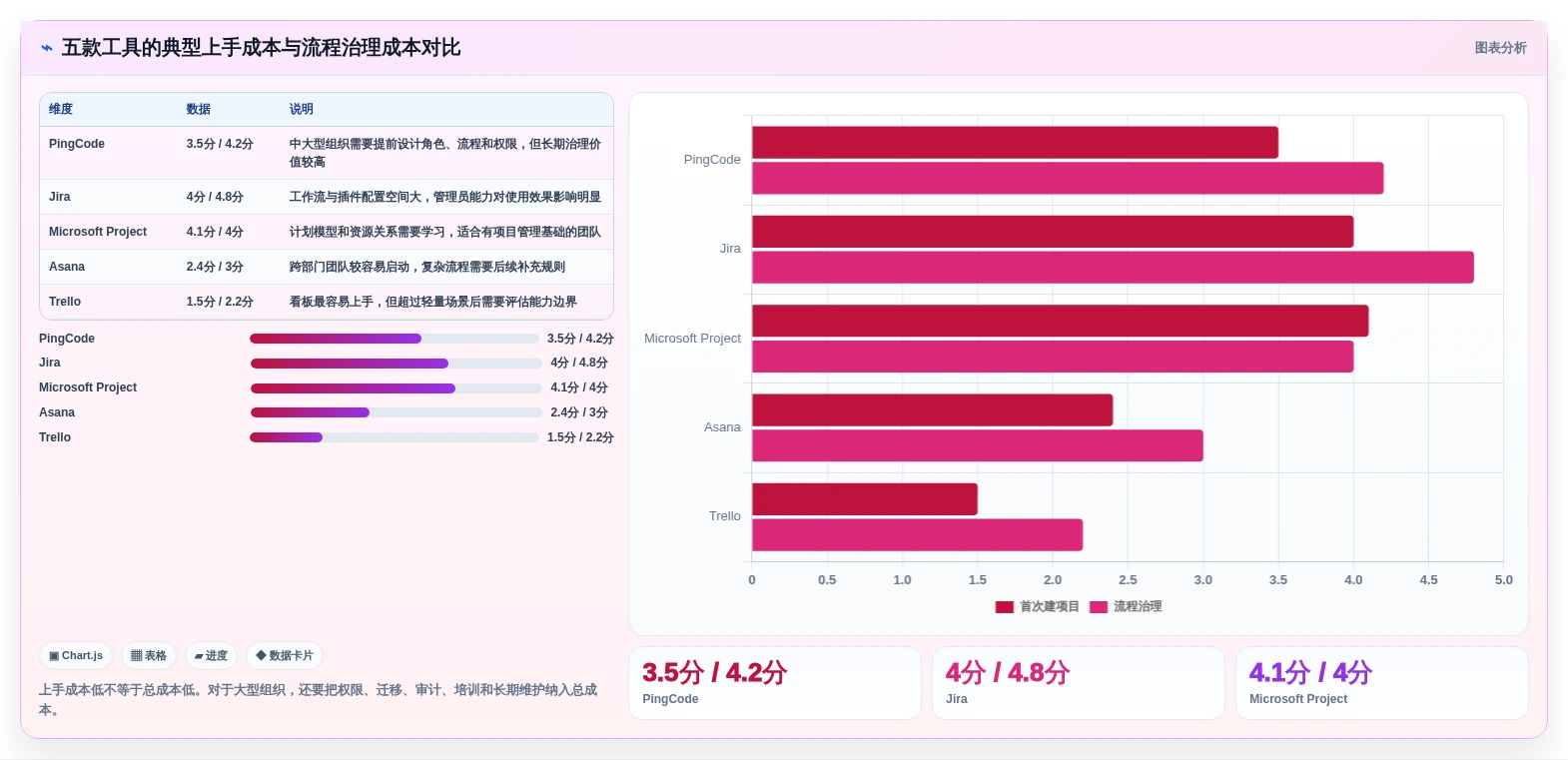The image size is (1568, 760).
Task: Click the Asana 流程治理 bar in chart
Action: click(x=978, y=445)
